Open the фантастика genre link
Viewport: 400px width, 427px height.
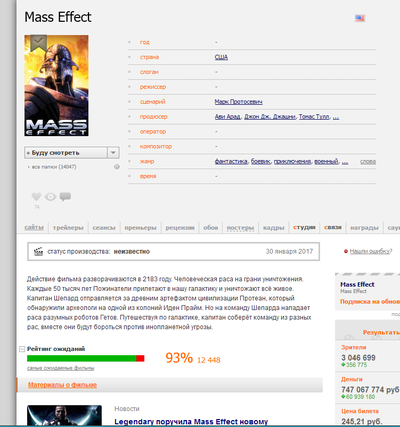click(231, 161)
